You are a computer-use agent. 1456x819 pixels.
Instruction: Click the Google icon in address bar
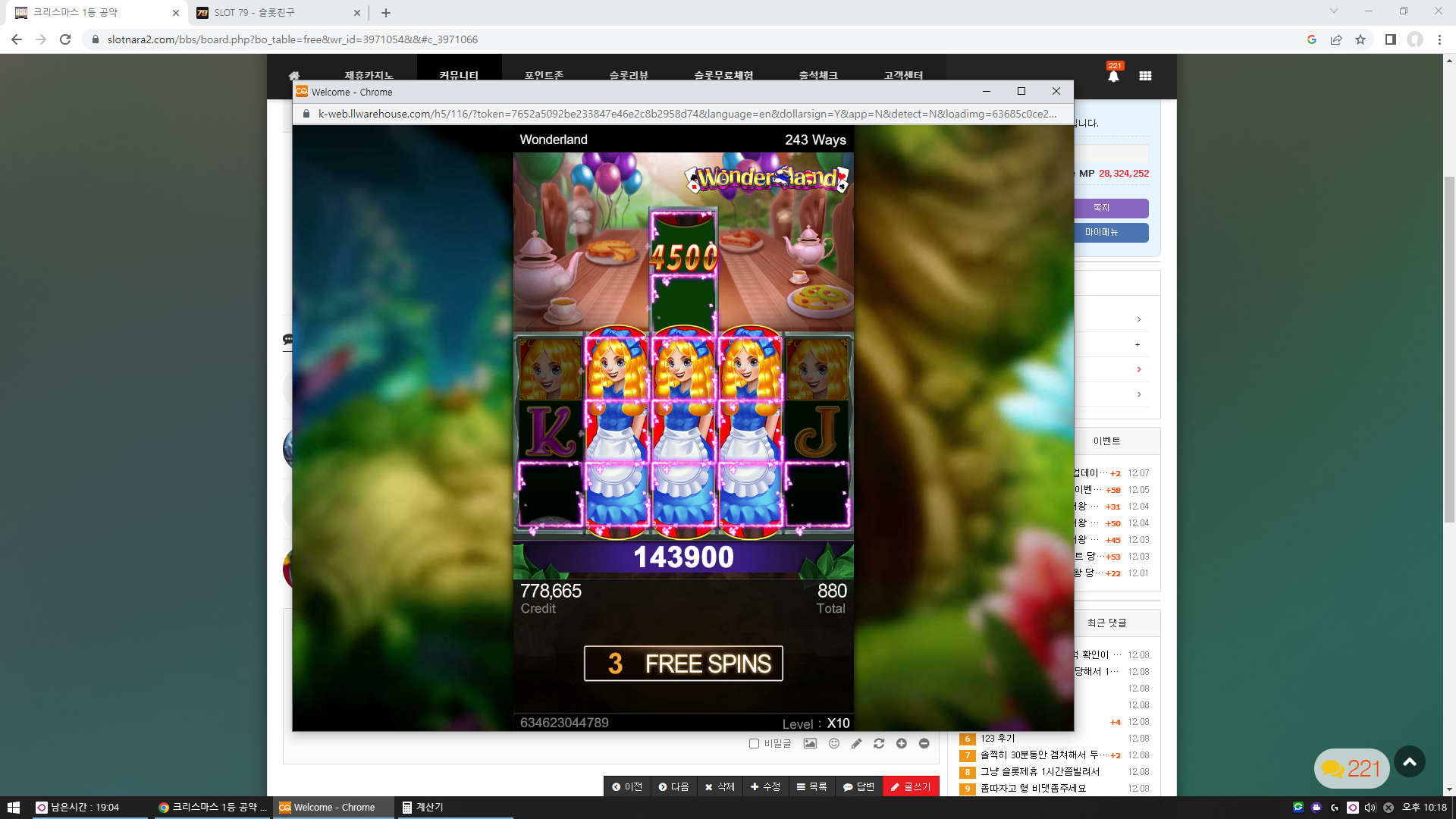1312,39
